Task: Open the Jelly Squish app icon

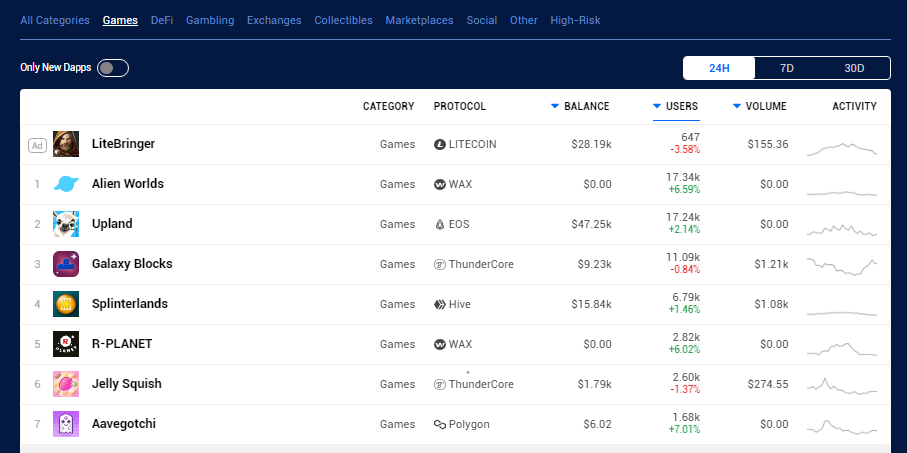Action: (x=66, y=384)
